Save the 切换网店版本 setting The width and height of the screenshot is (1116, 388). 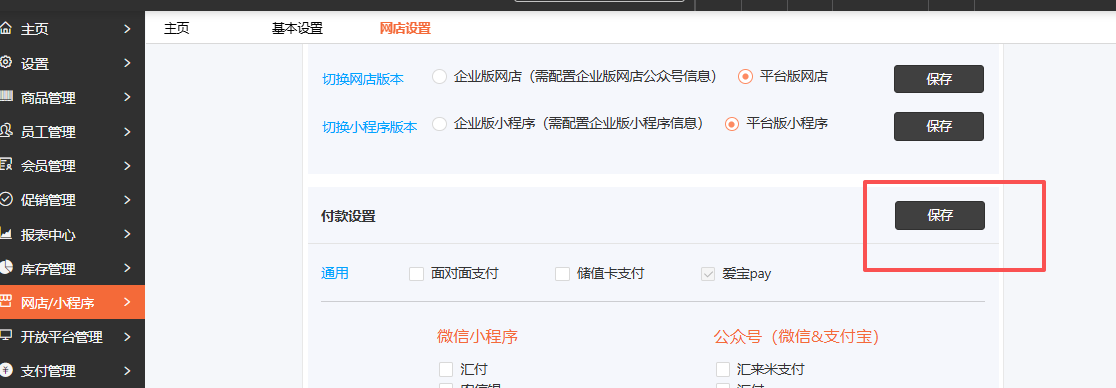pyautogui.click(x=939, y=79)
